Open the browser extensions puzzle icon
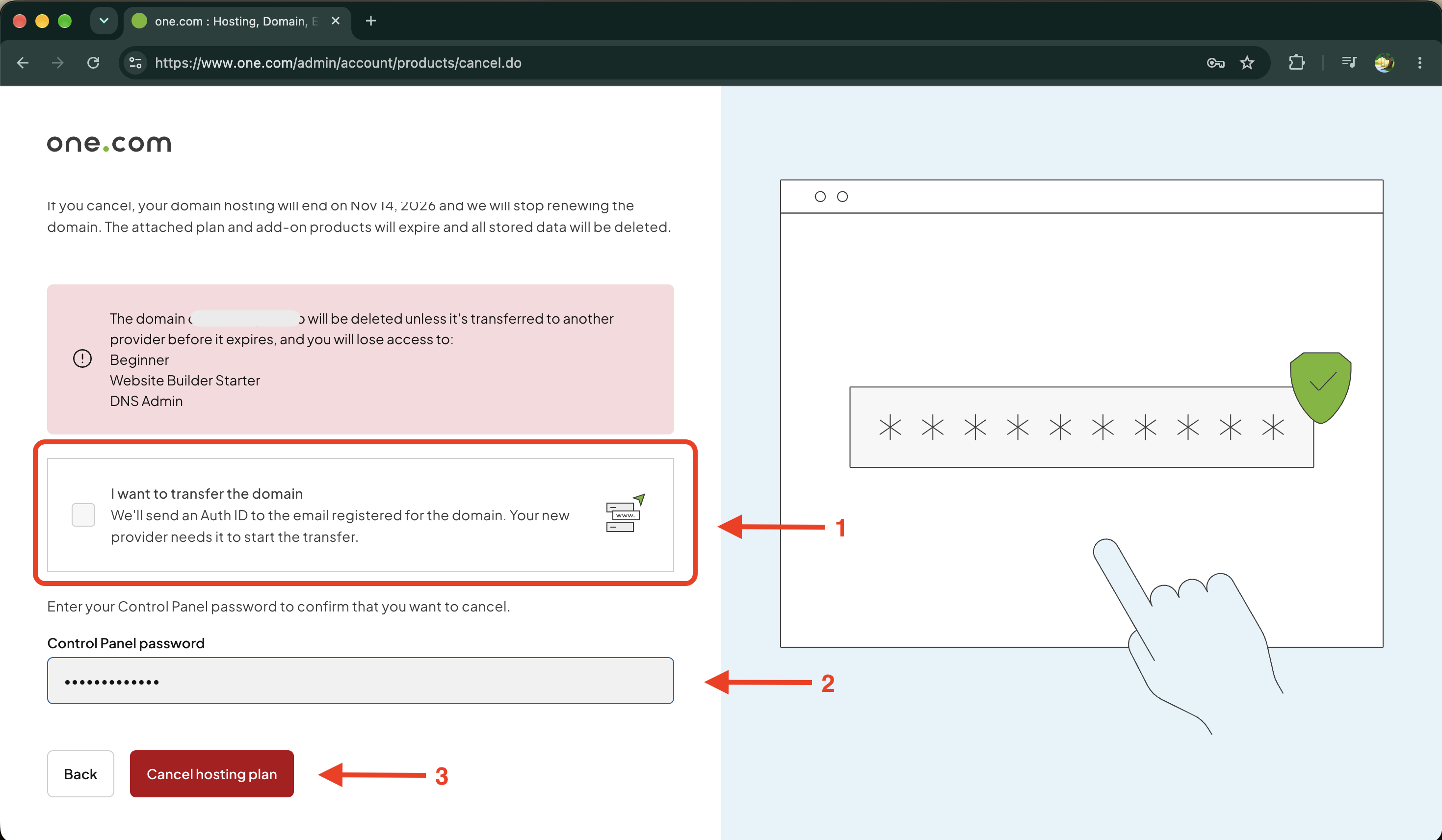Image resolution: width=1442 pixels, height=840 pixels. [1297, 63]
